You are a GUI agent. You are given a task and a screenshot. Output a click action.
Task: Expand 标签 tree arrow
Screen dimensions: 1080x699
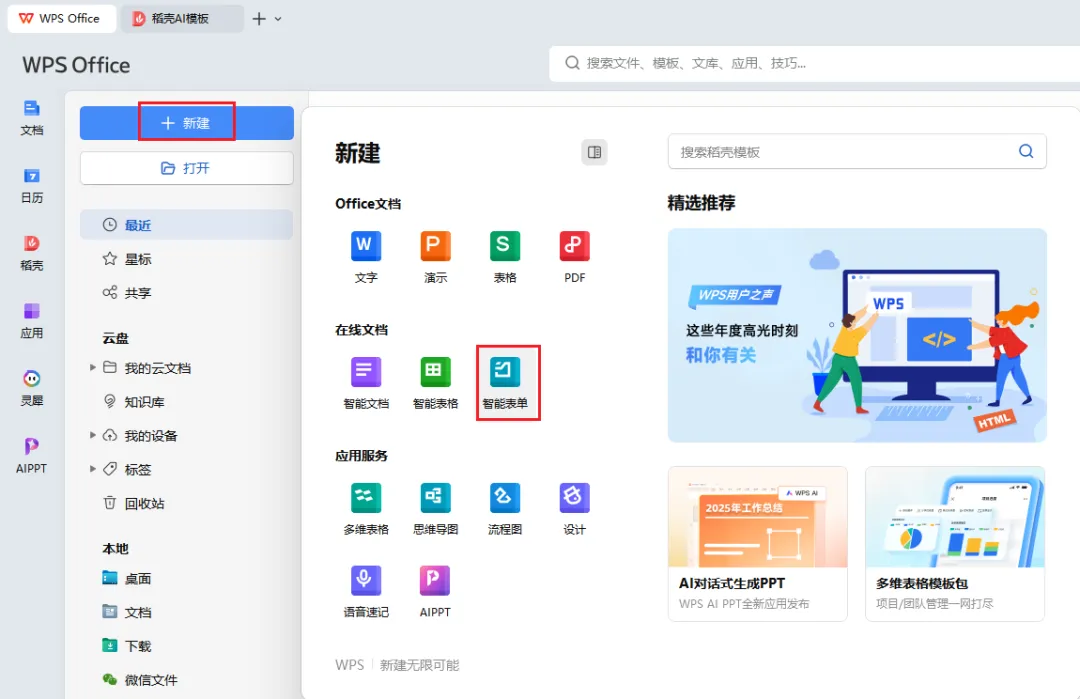pos(92,468)
